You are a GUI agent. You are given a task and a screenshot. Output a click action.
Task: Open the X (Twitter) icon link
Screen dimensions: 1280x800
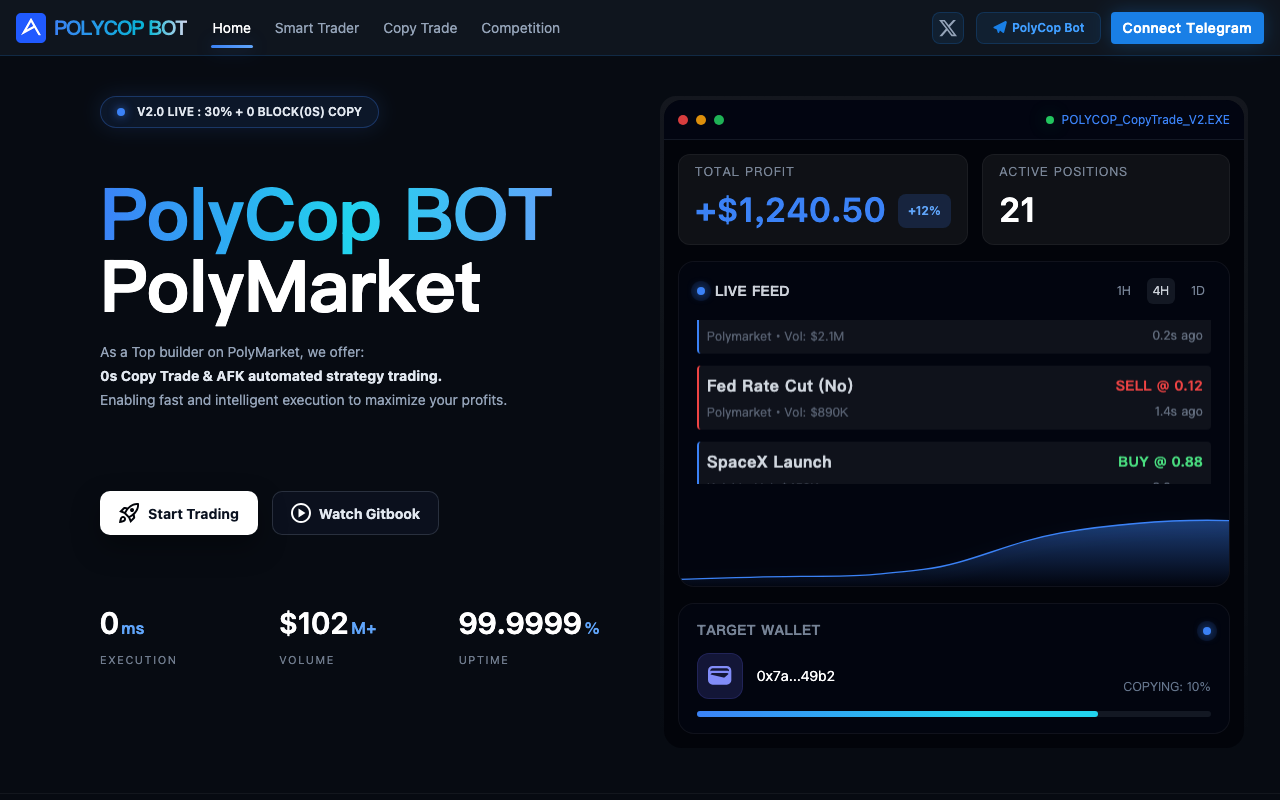point(948,28)
